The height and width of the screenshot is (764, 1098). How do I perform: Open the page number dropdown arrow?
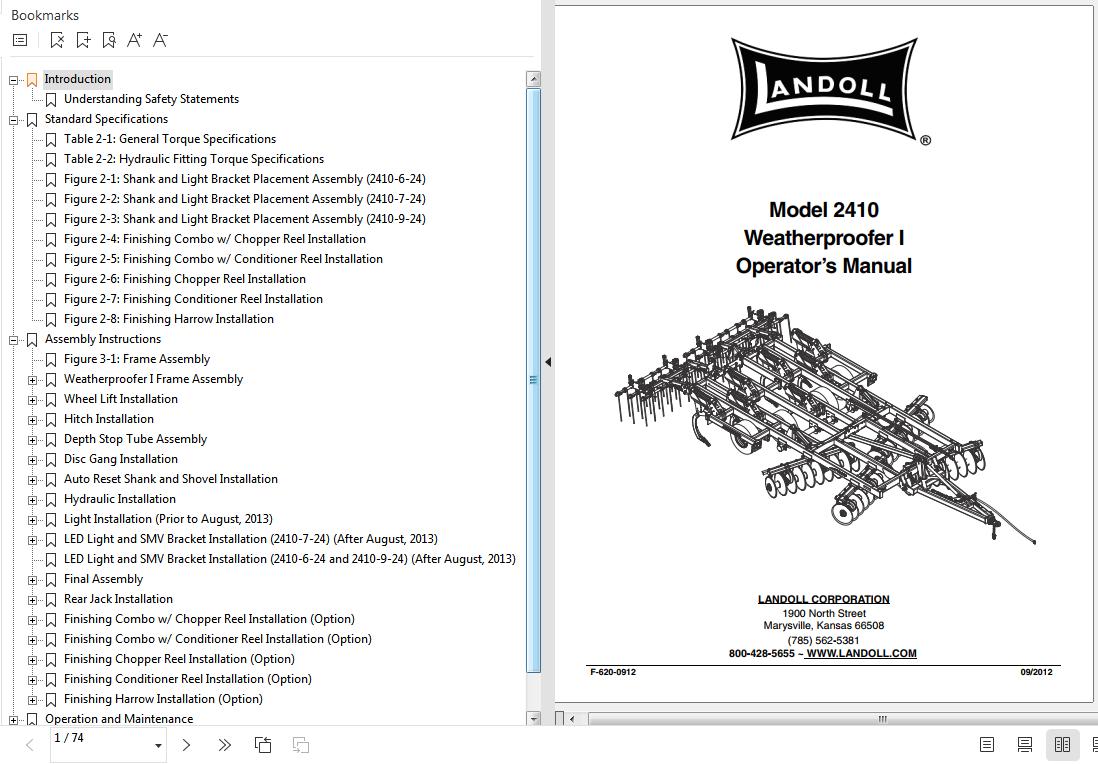pos(158,746)
